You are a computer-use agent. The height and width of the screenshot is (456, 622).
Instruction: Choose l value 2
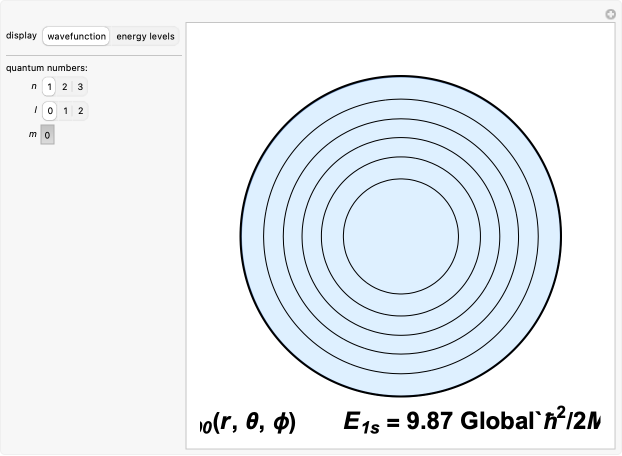tap(81, 111)
